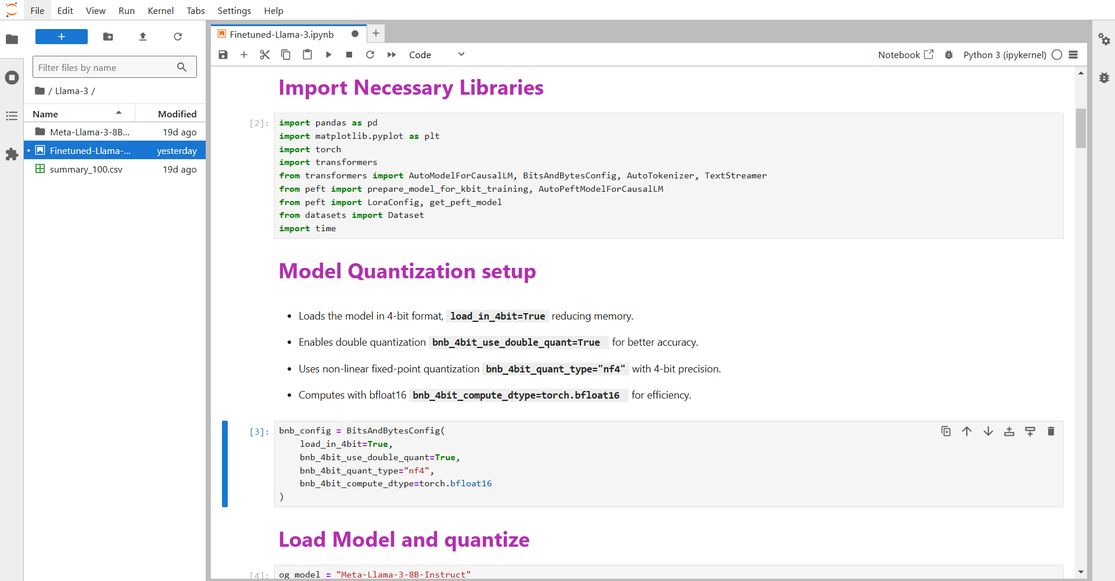Insert a cell above the active cell
The height and width of the screenshot is (581, 1115).
tap(1009, 431)
